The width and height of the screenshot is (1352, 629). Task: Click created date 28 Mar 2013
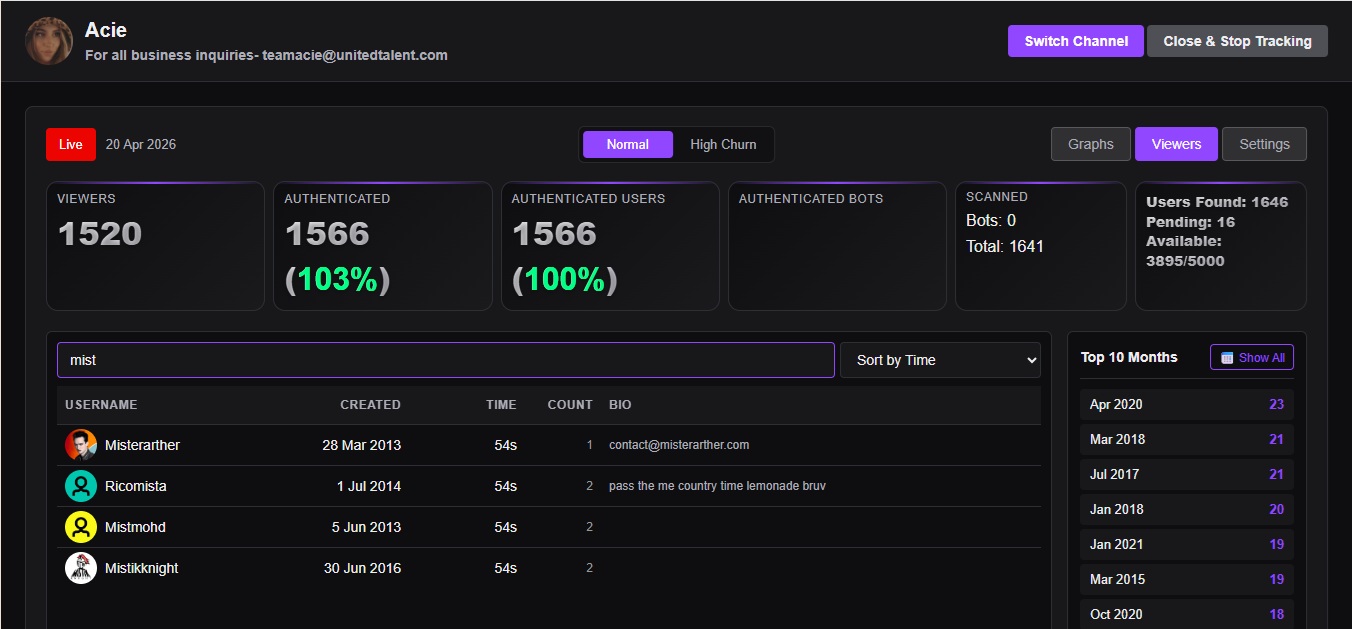pos(361,445)
